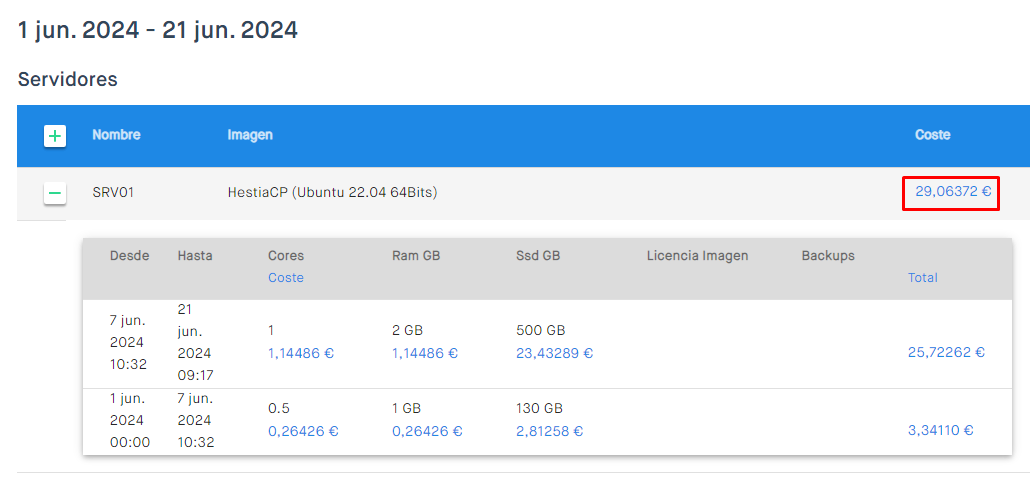Select the 25,72262 € row total
The width and height of the screenshot is (1035, 480).
(947, 353)
